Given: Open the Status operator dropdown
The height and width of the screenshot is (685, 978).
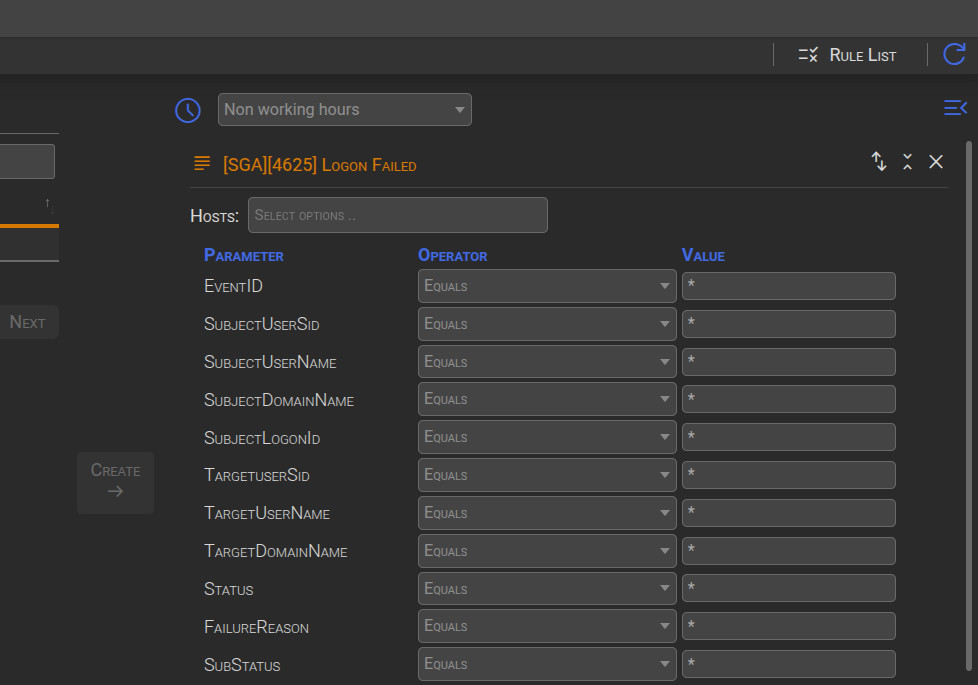Looking at the screenshot, I should 547,588.
